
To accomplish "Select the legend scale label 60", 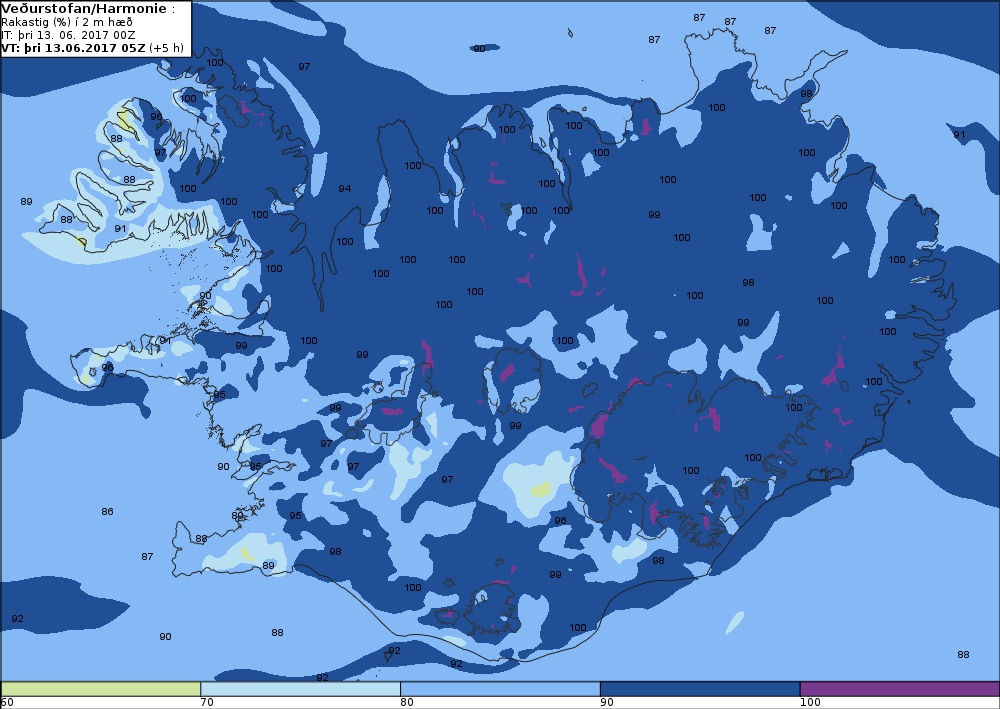I will tap(7, 703).
